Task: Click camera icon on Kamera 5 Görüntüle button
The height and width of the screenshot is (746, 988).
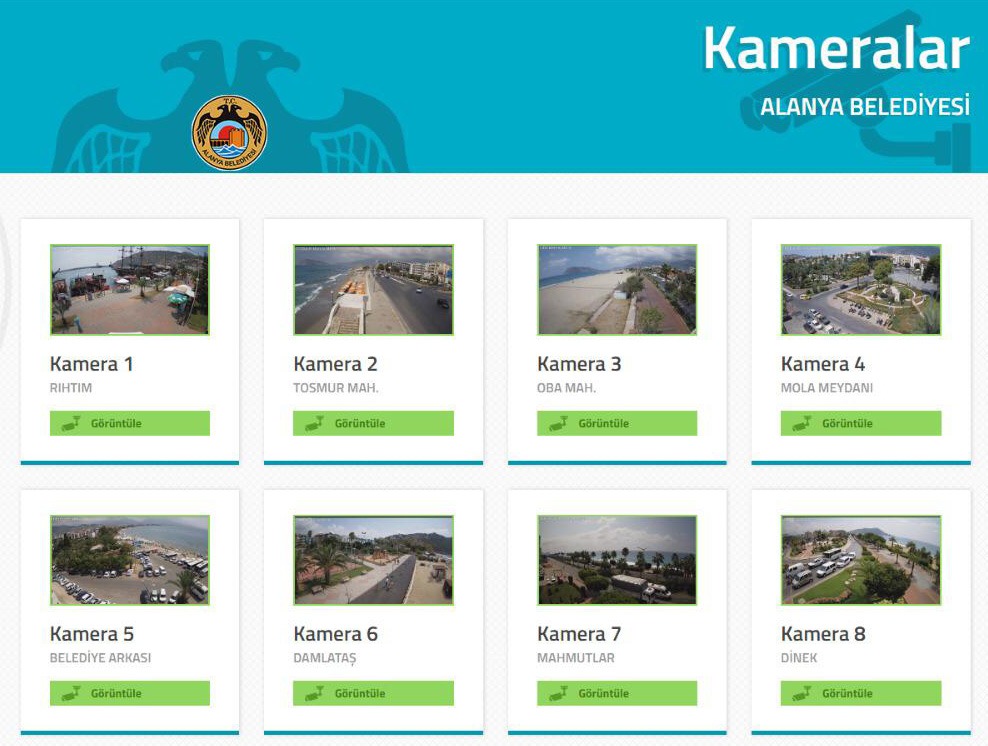Action: 71,694
